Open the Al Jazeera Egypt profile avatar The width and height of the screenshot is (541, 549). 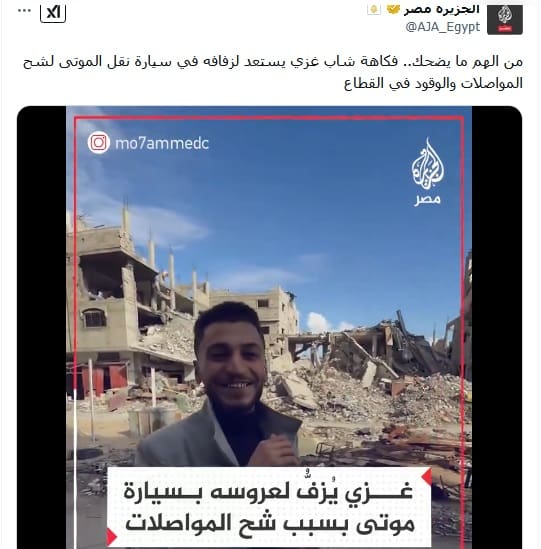point(505,20)
